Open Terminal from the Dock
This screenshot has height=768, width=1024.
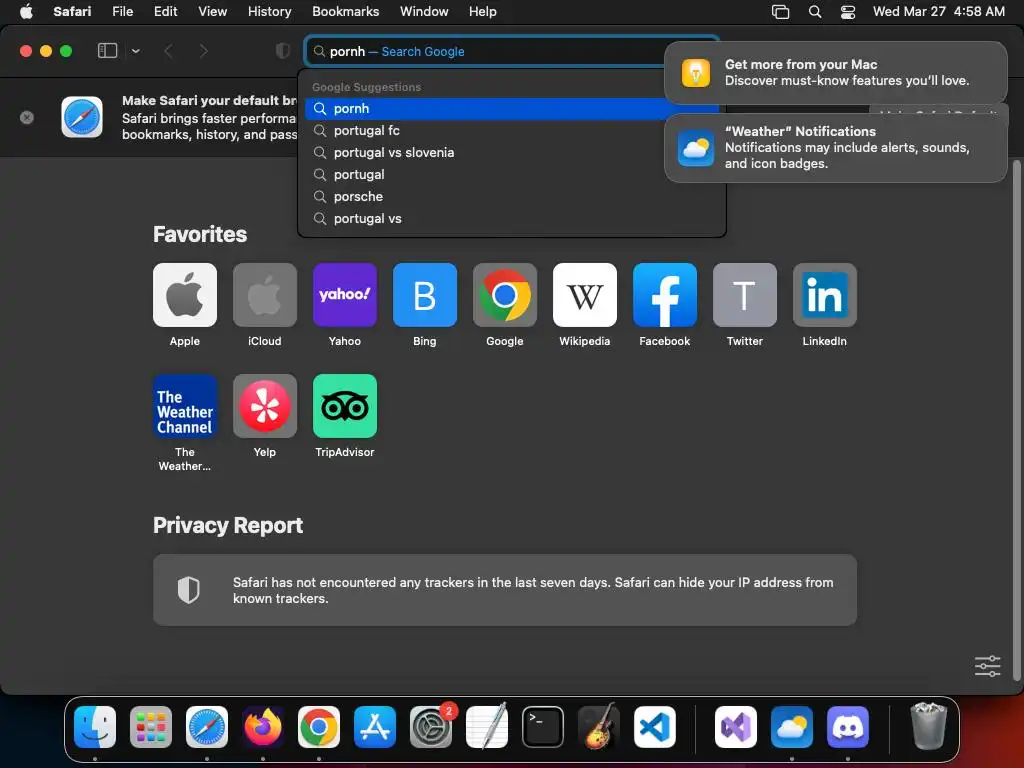tap(543, 727)
